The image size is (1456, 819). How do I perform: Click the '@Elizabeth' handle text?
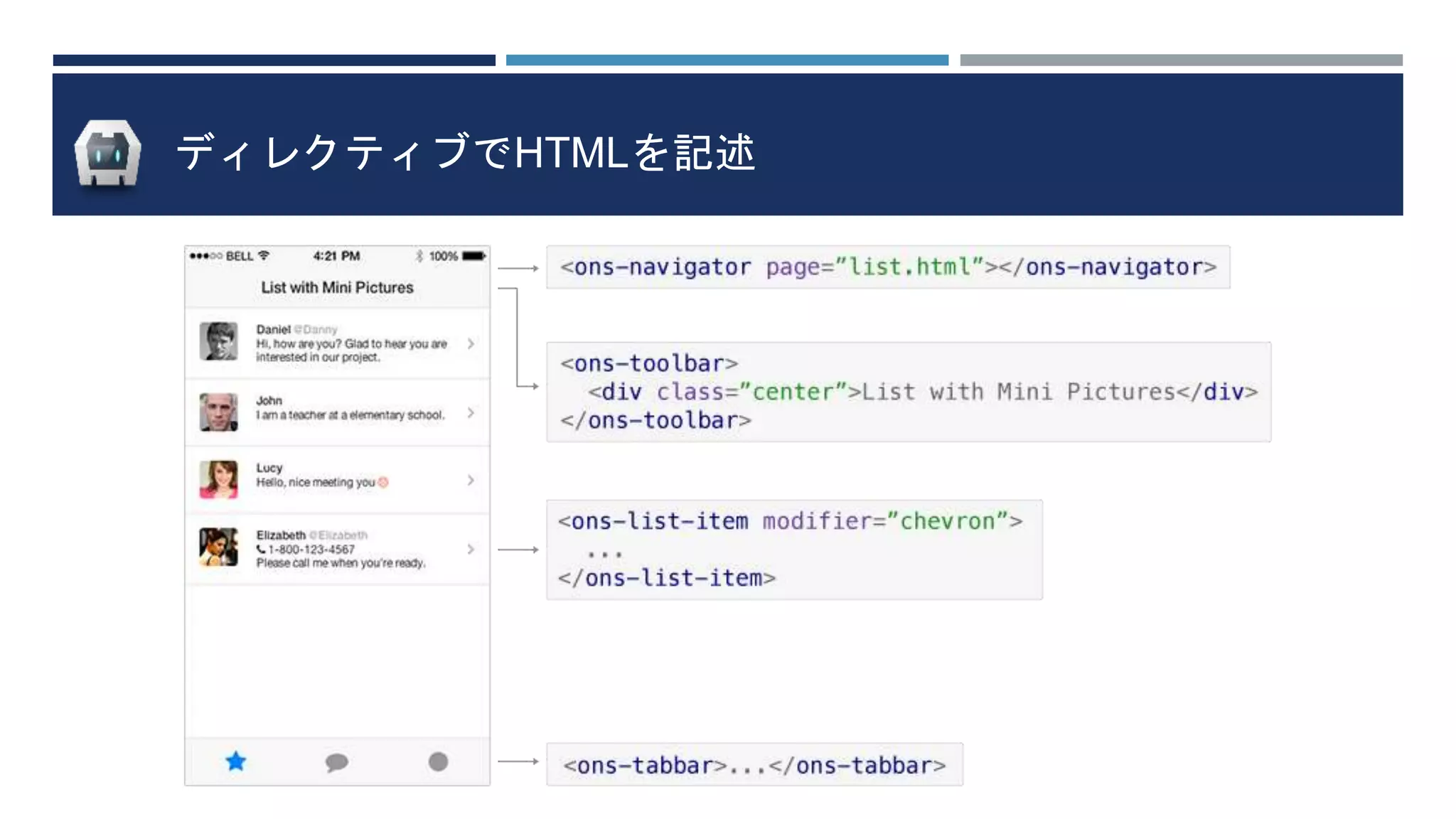tap(338, 535)
